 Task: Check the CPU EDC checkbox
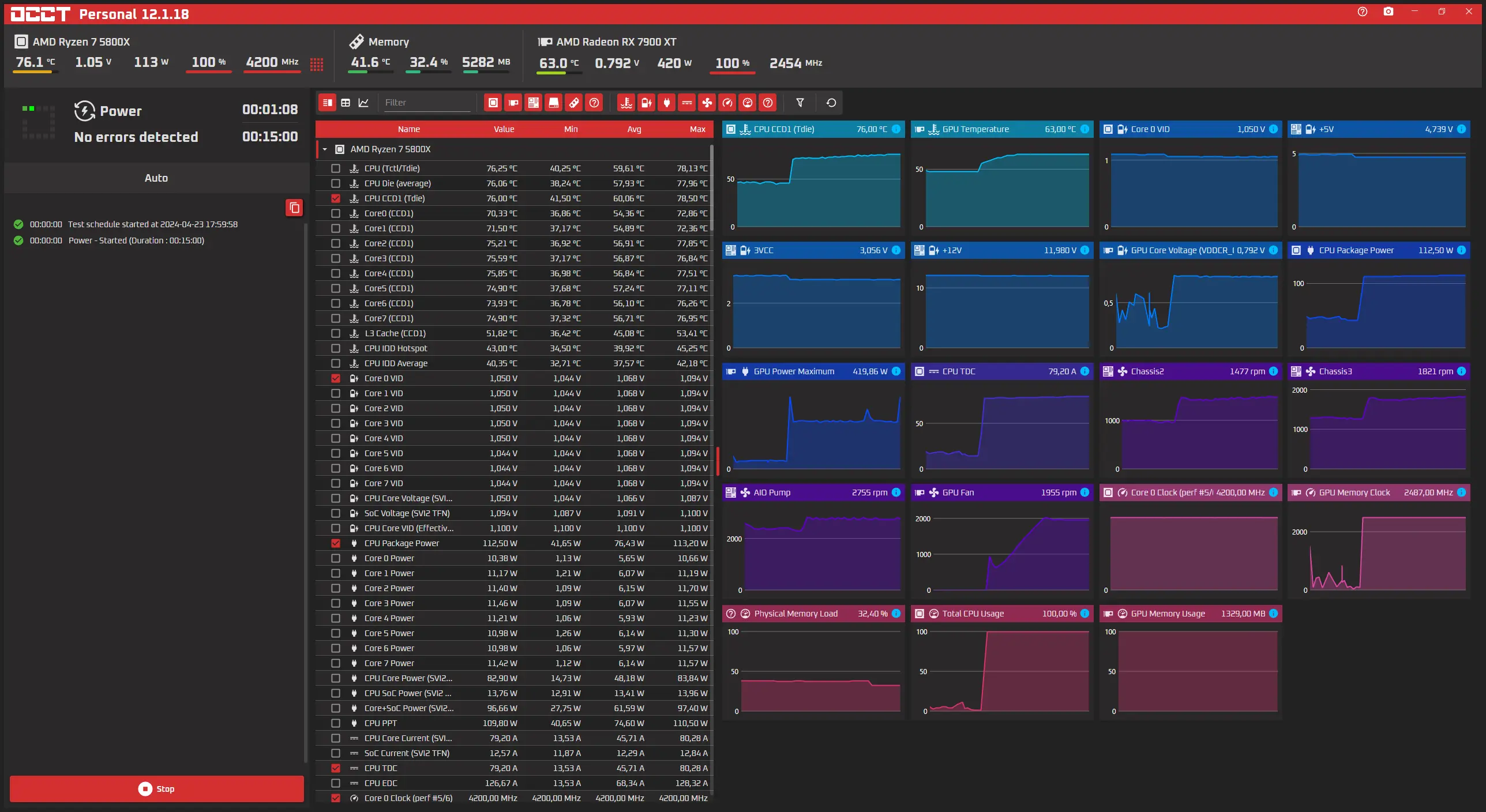(336, 783)
